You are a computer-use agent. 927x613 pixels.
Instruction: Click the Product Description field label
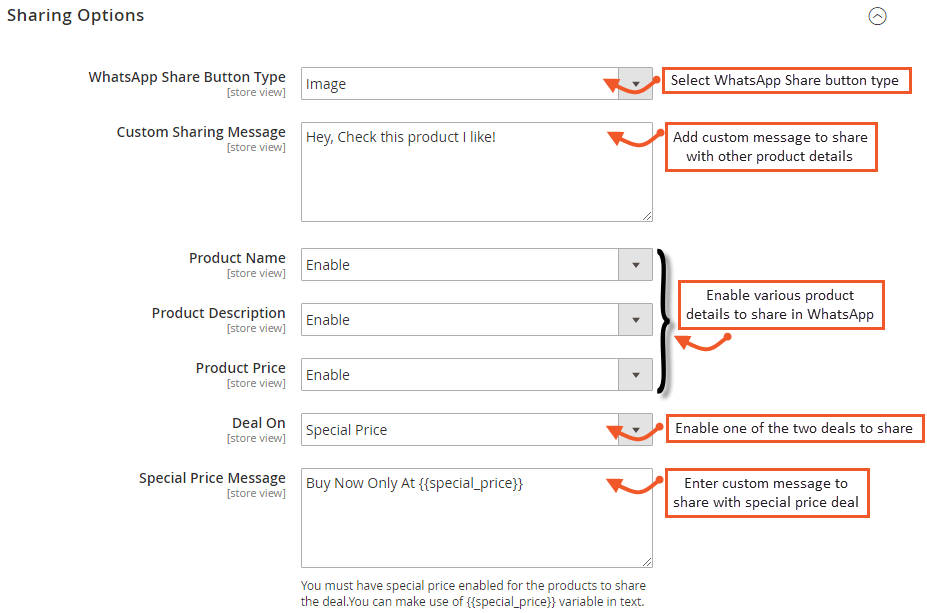[219, 313]
